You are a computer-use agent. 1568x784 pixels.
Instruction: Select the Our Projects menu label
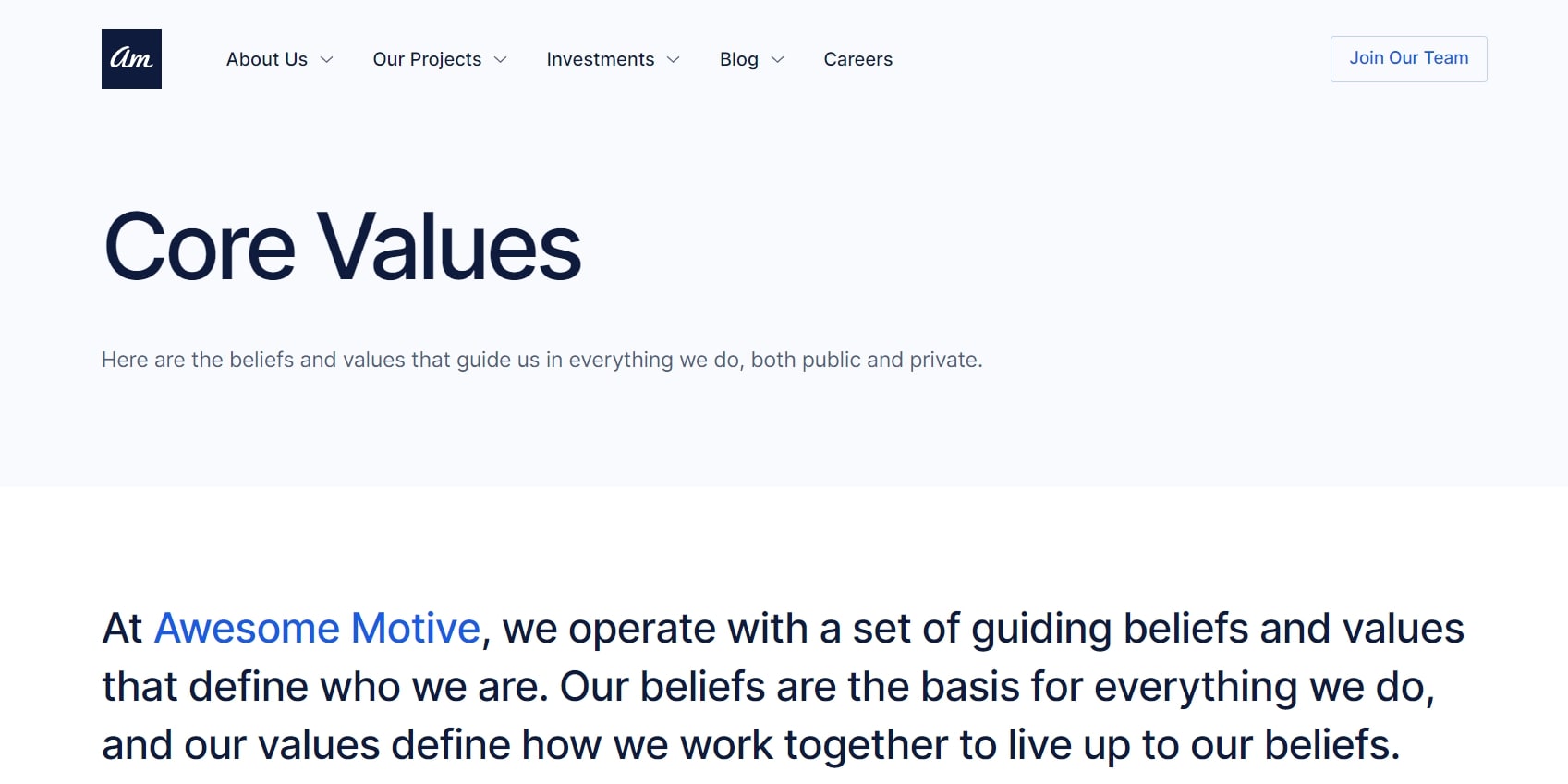click(427, 59)
